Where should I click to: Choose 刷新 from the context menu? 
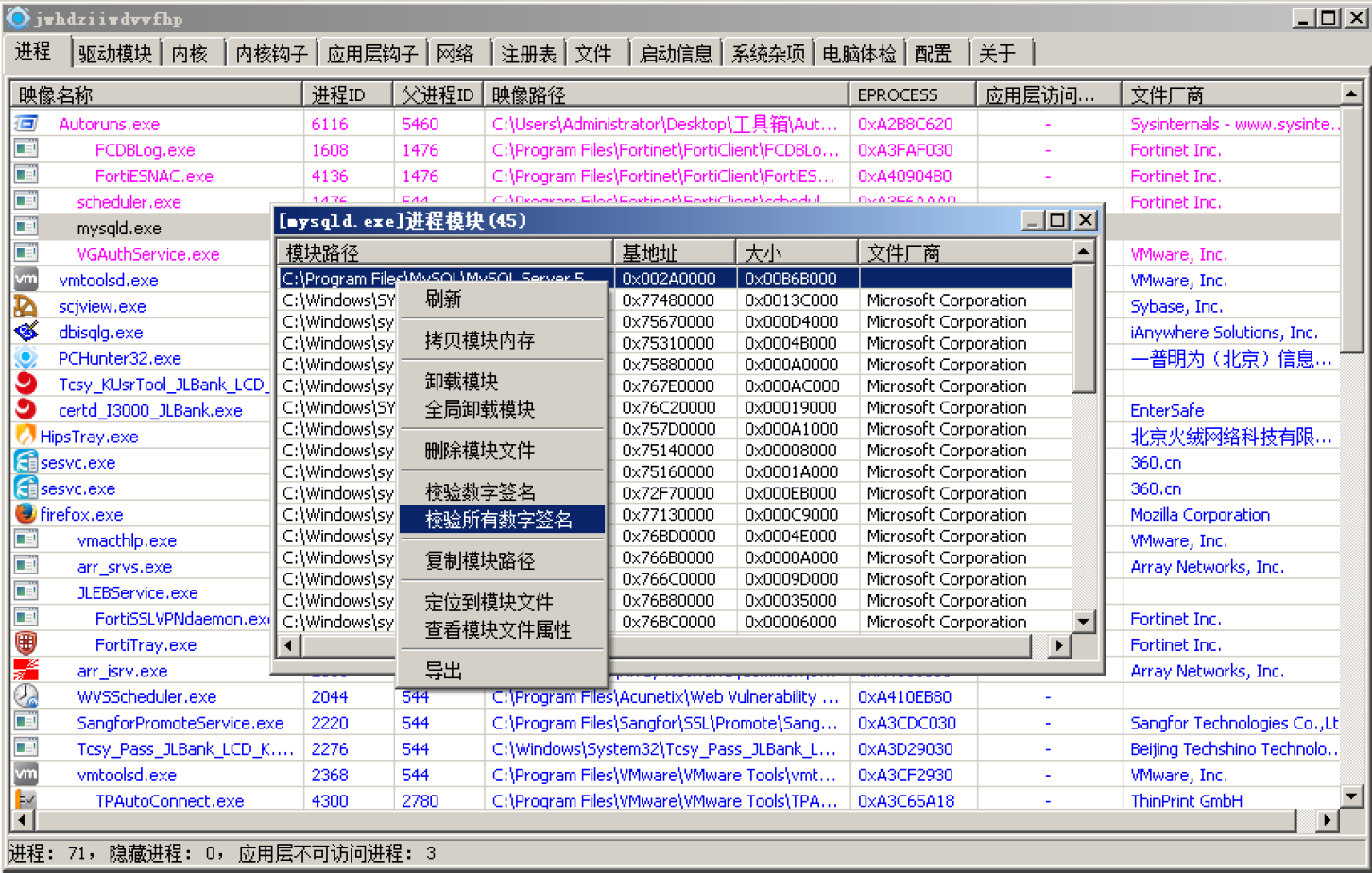point(502,299)
